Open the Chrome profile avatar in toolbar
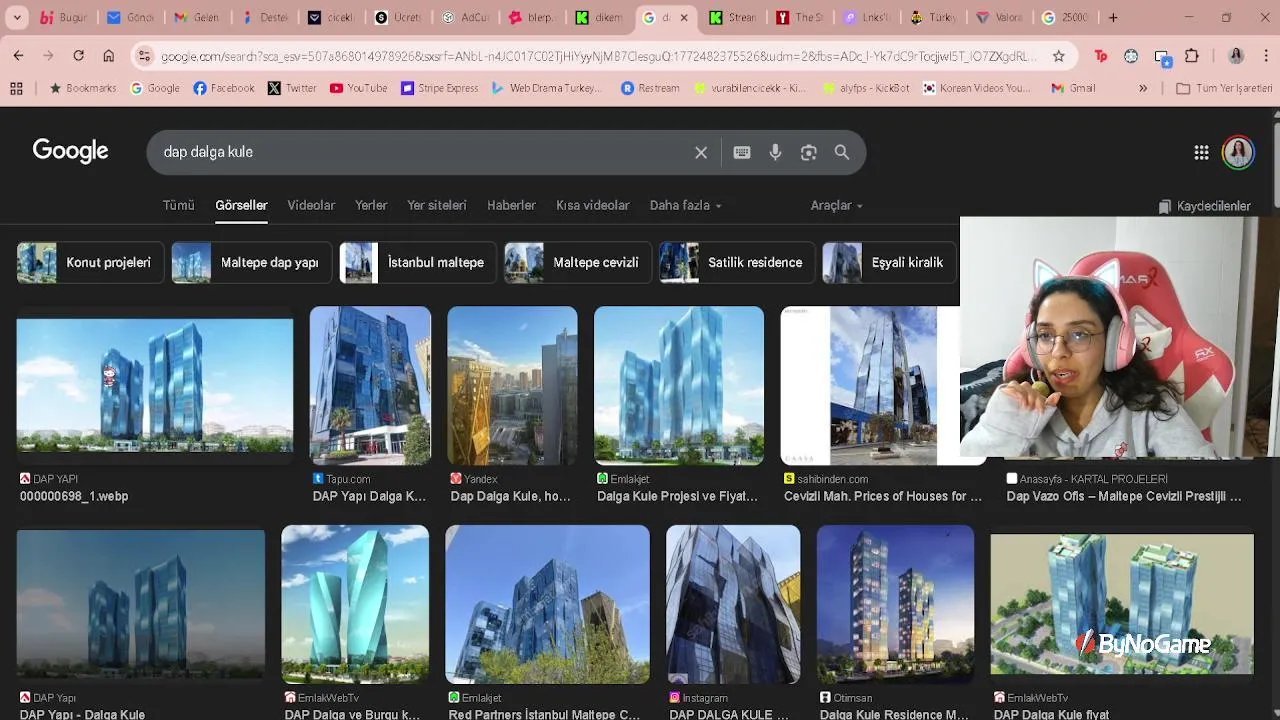The image size is (1280, 720). (x=1236, y=56)
